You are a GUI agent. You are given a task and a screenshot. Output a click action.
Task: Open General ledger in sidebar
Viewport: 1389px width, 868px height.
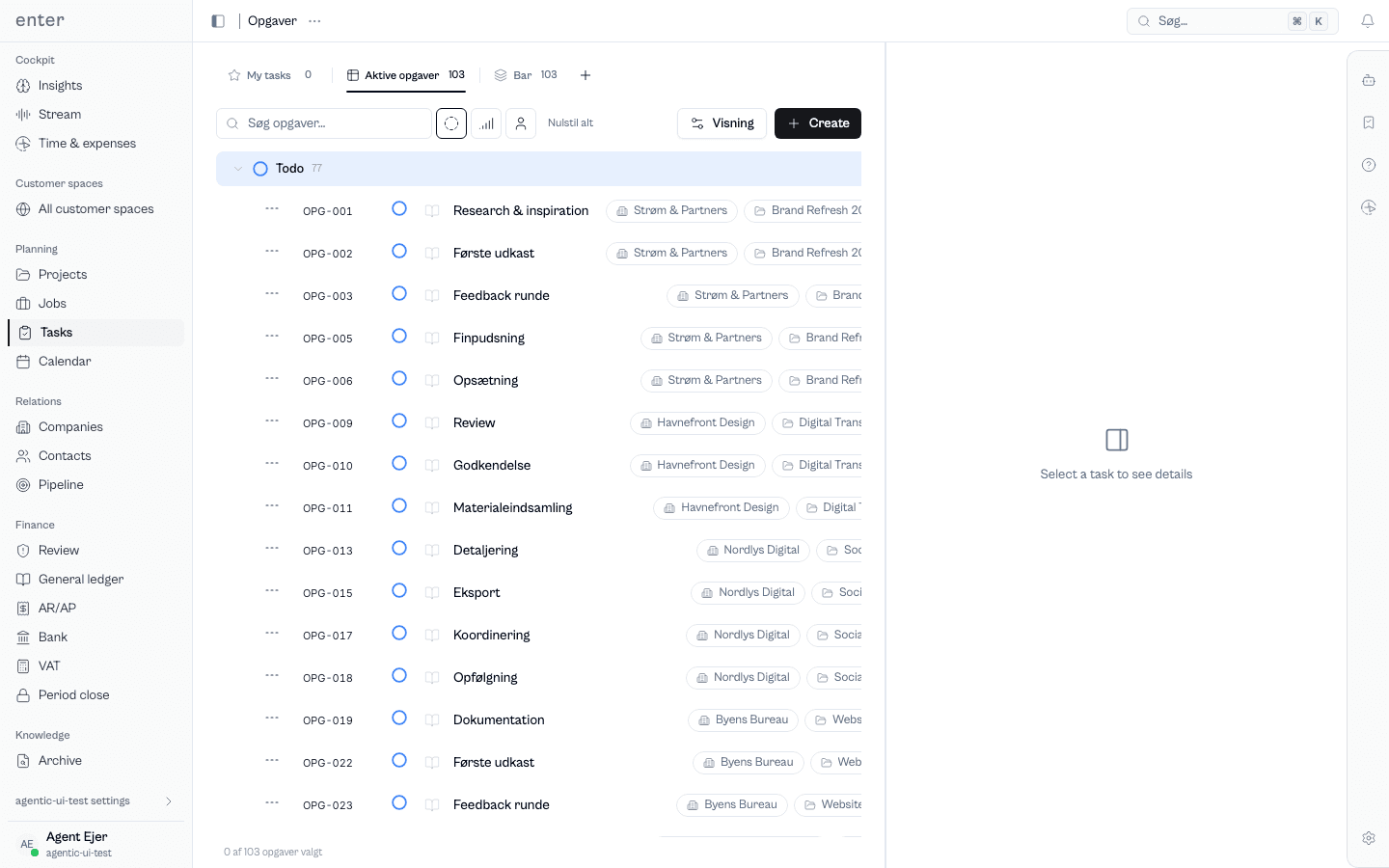[95, 580]
